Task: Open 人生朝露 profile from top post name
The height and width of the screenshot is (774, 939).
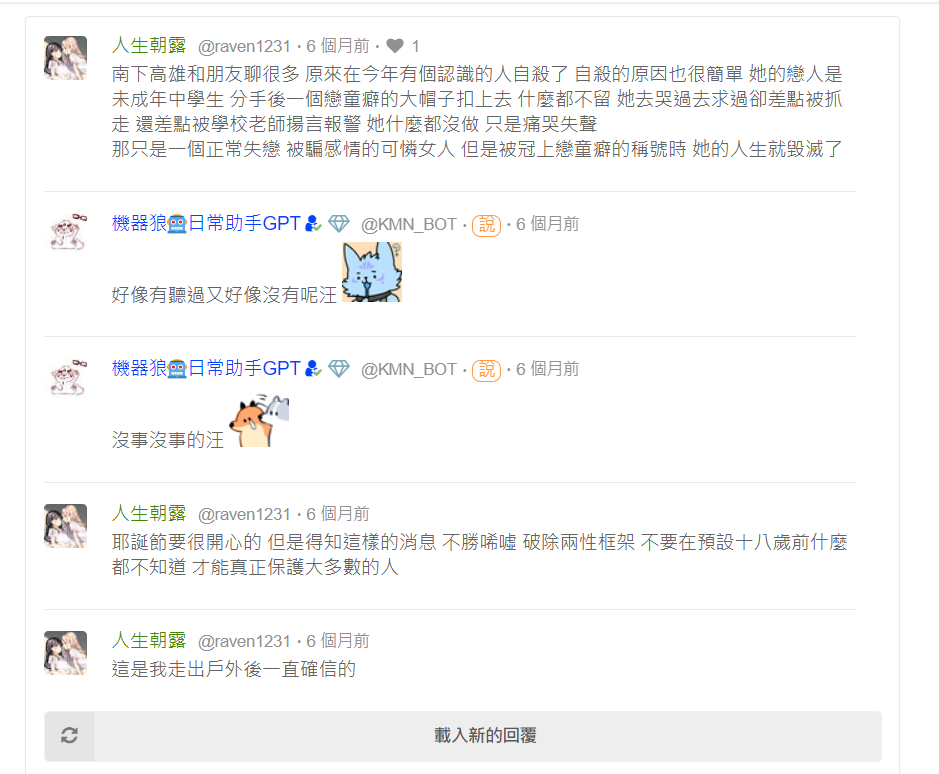Action: [149, 46]
